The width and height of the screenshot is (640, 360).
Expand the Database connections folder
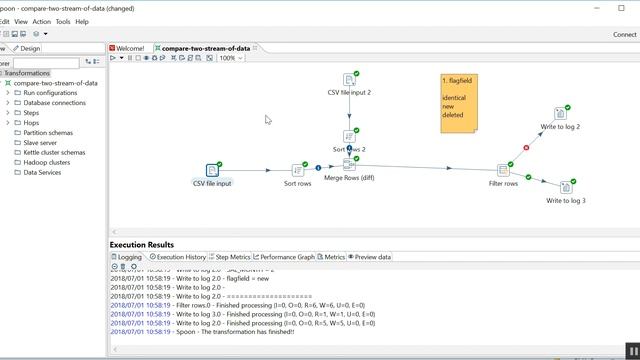tap(8, 103)
